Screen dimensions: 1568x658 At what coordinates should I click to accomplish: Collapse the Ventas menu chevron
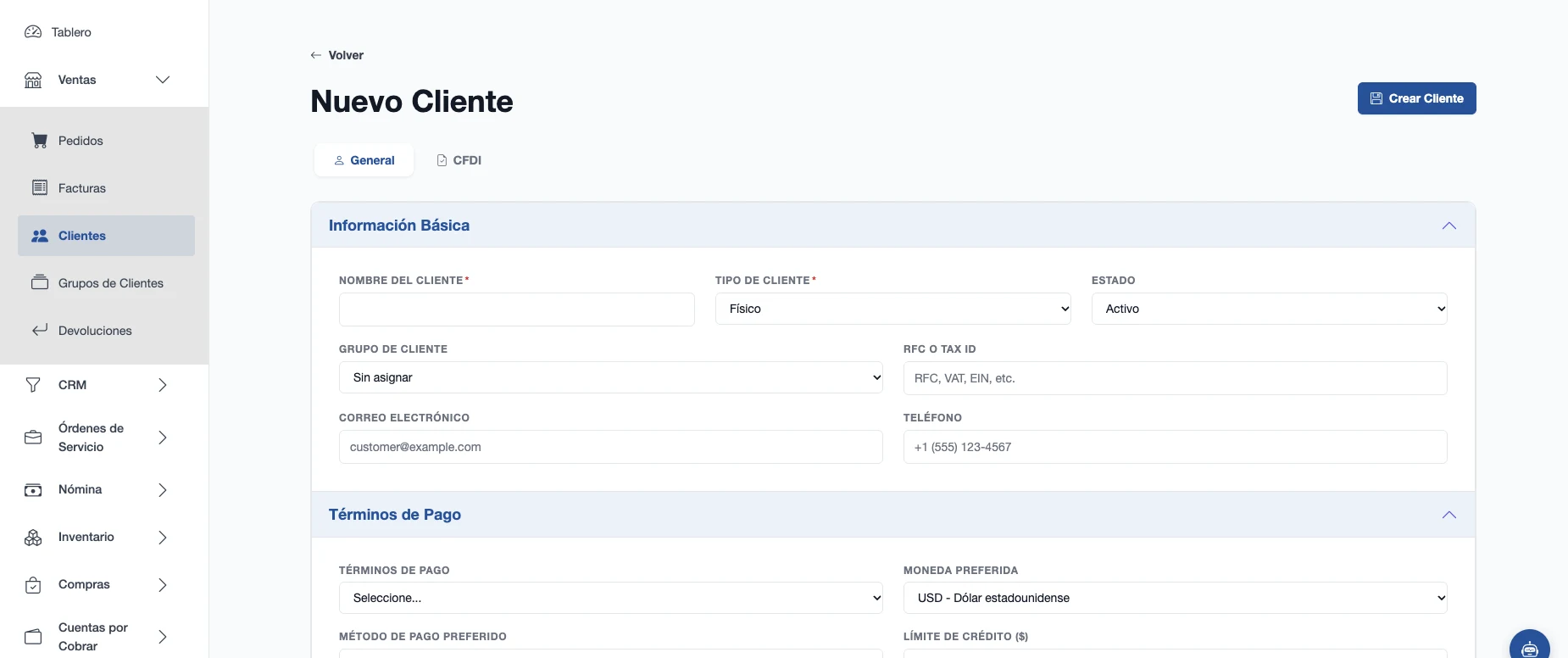point(163,80)
